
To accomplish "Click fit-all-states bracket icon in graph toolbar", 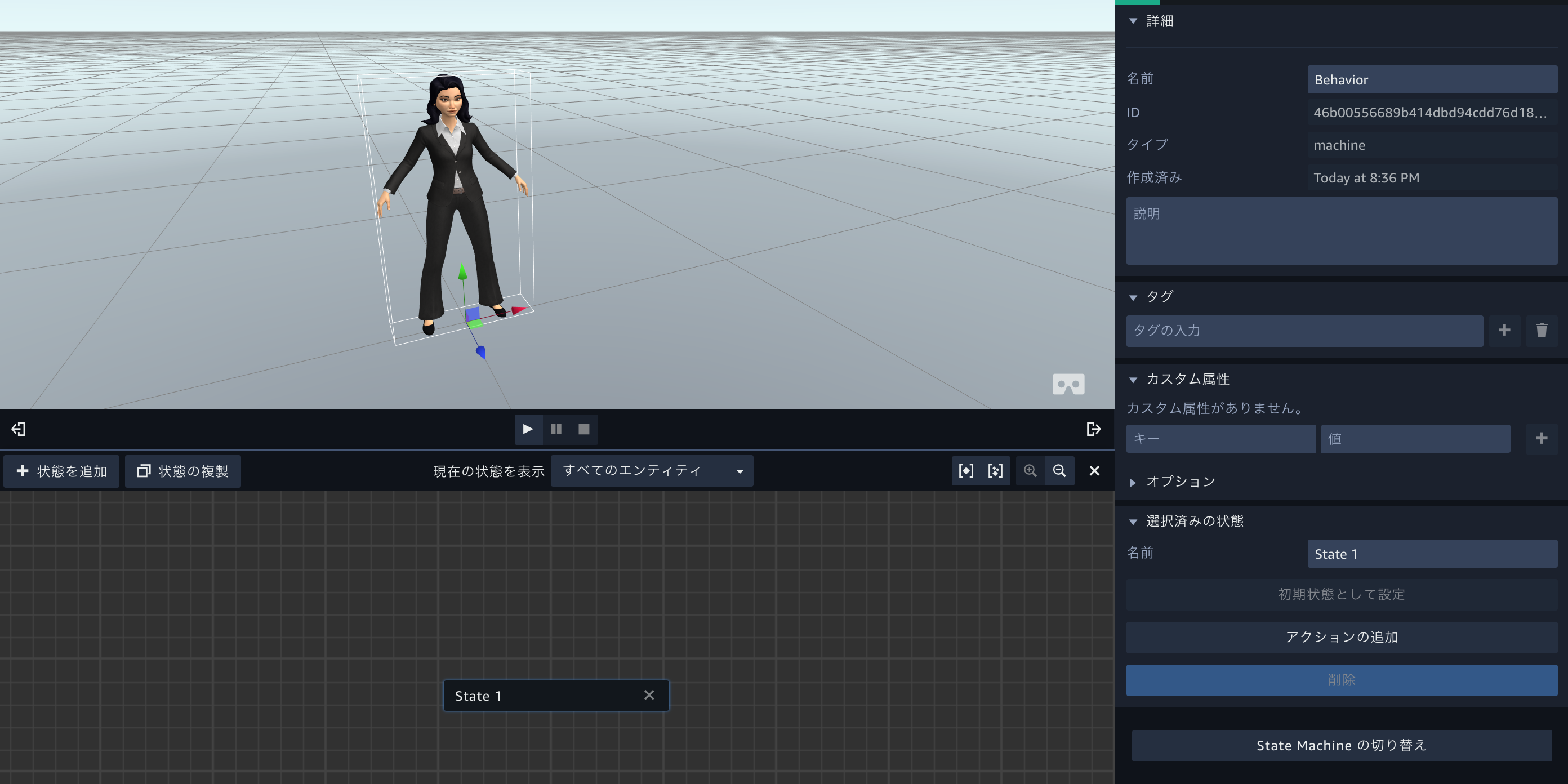I will click(965, 470).
